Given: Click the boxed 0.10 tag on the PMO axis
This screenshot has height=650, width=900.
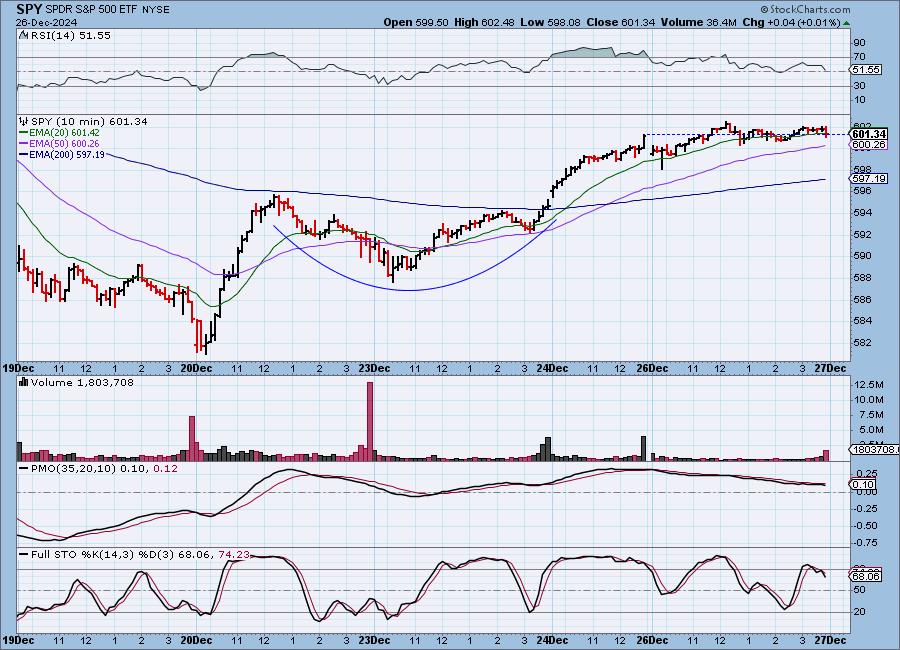Looking at the screenshot, I should pos(864,485).
